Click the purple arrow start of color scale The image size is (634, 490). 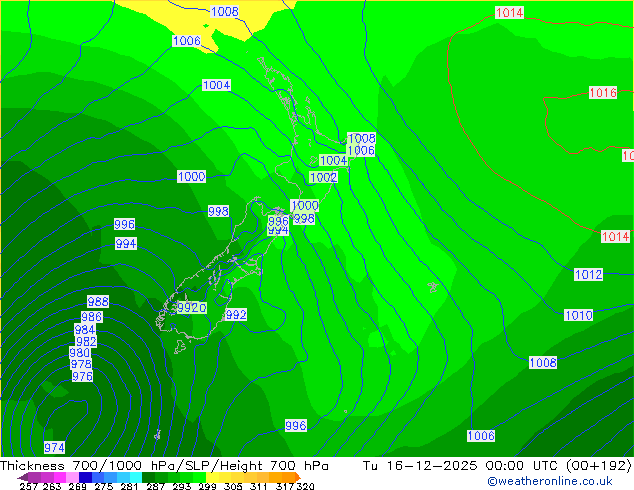22,477
